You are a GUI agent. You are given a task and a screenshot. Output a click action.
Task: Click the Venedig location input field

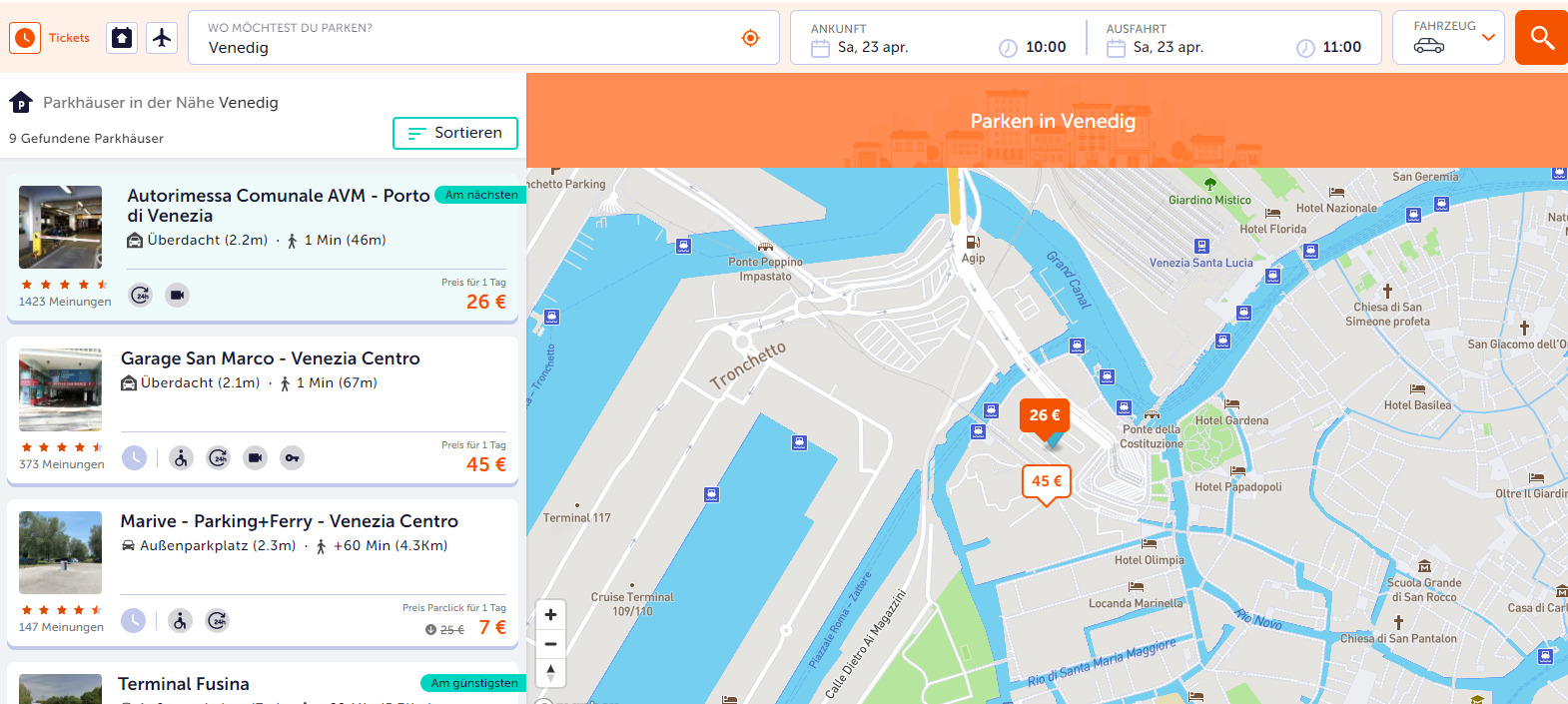469,47
